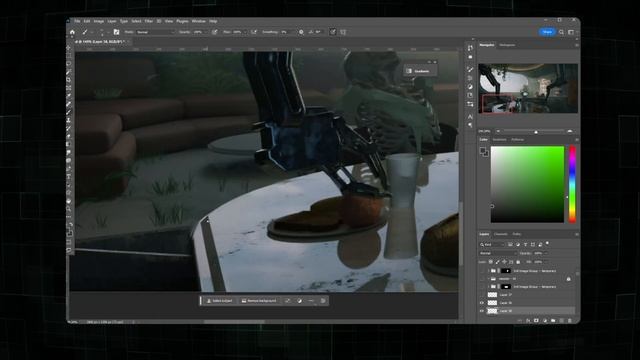The image size is (640, 360).
Task: Enable airbrush-style build-up icon
Action: (254, 32)
